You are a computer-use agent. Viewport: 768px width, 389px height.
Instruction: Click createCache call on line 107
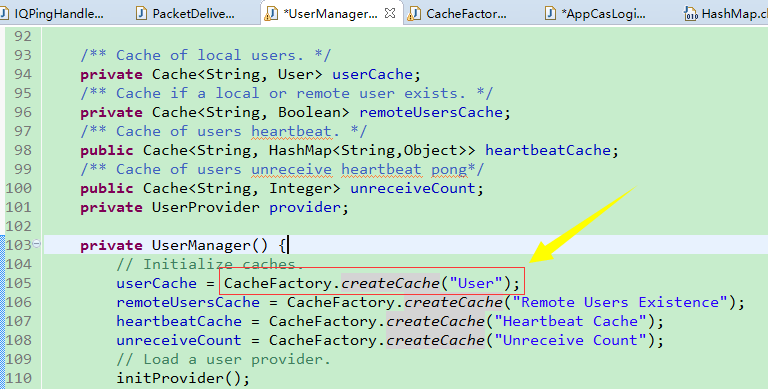(435, 321)
